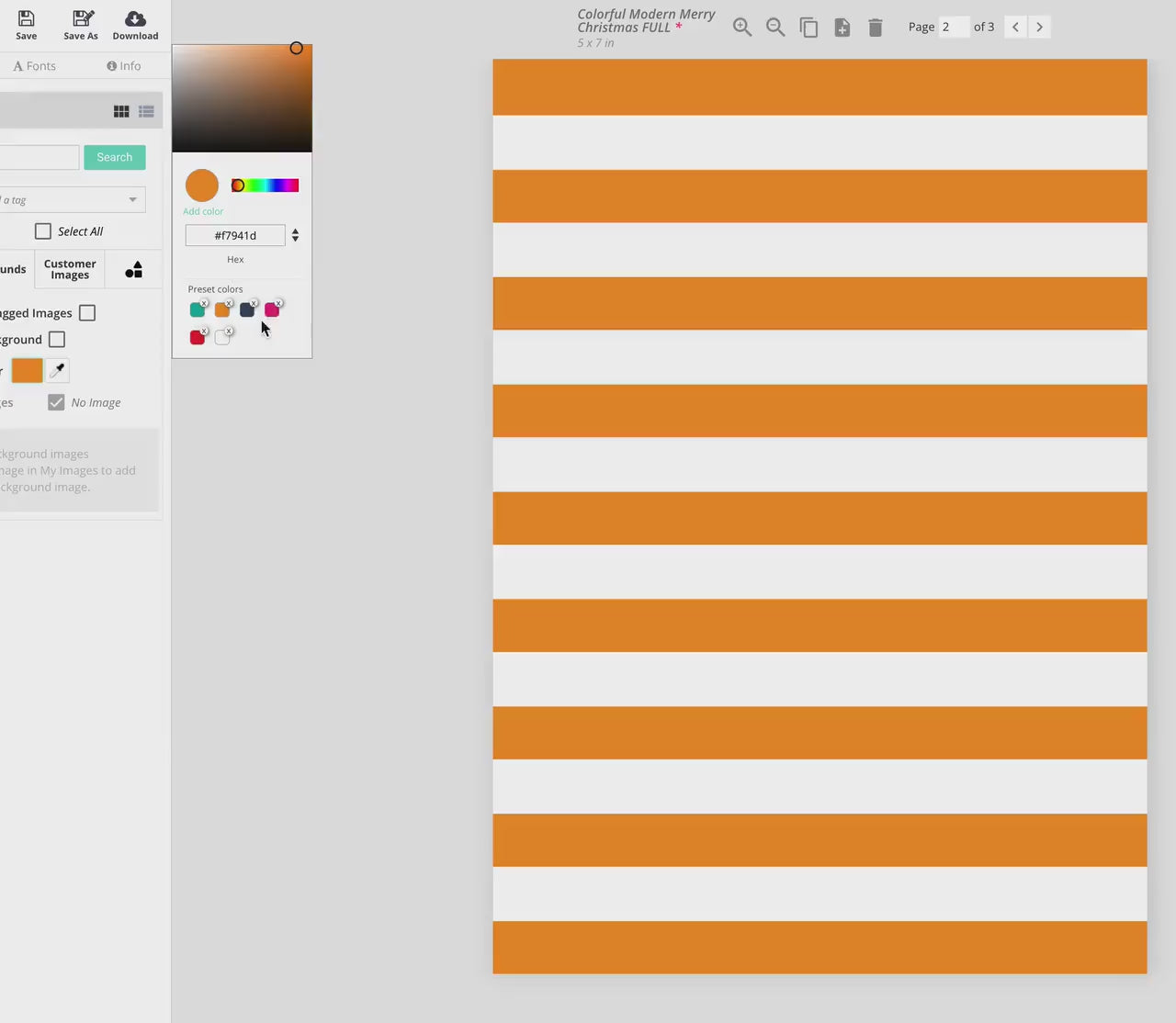Zoom in with the magnifier plus icon

[742, 28]
